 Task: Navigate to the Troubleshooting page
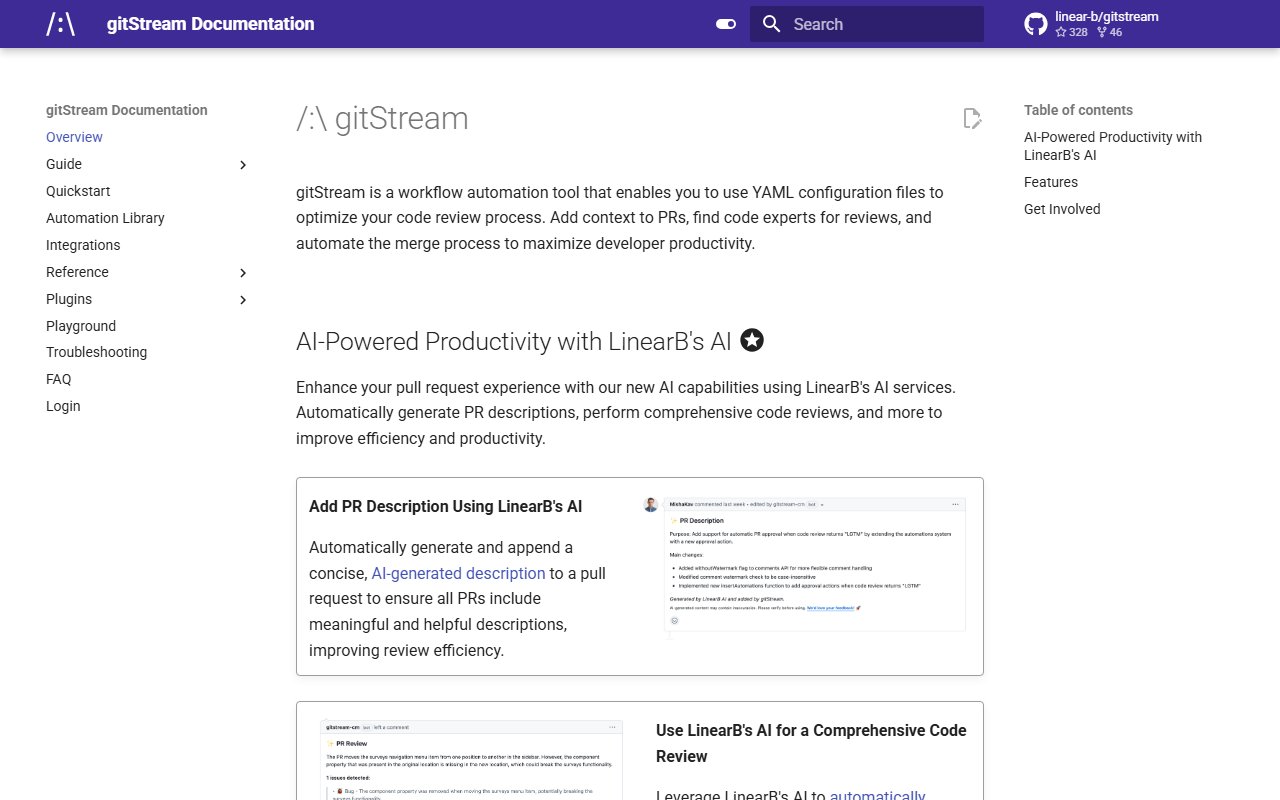pyautogui.click(x=96, y=352)
